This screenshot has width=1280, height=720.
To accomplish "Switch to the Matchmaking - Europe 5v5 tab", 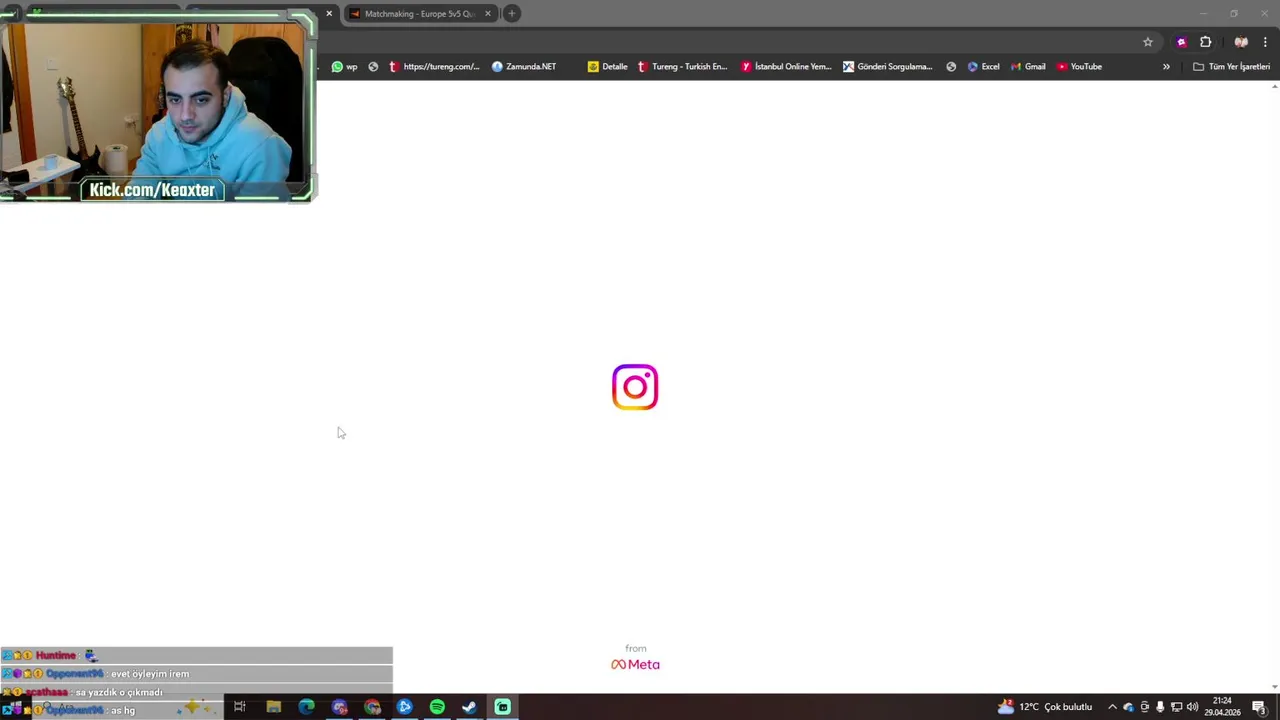I will click(x=418, y=14).
